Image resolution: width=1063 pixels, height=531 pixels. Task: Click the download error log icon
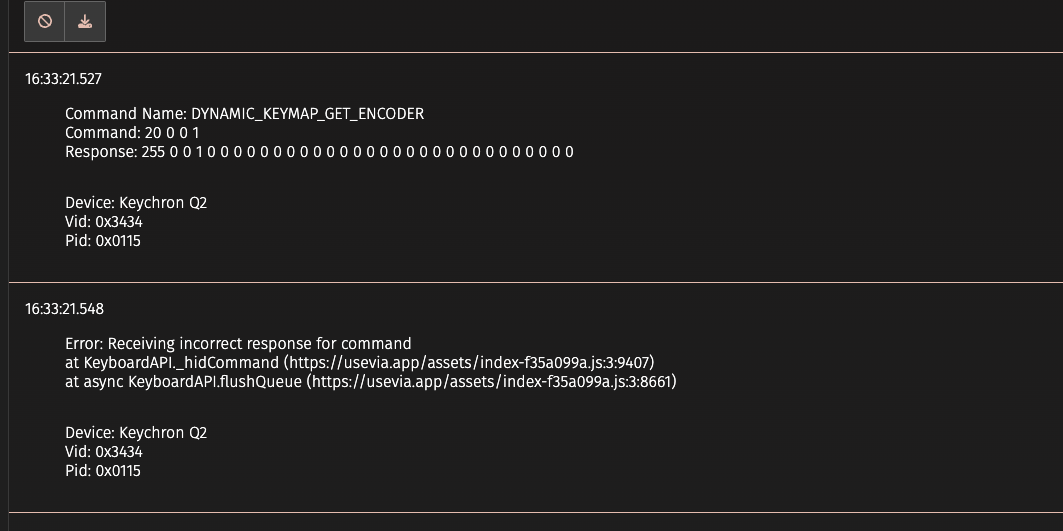[x=85, y=21]
